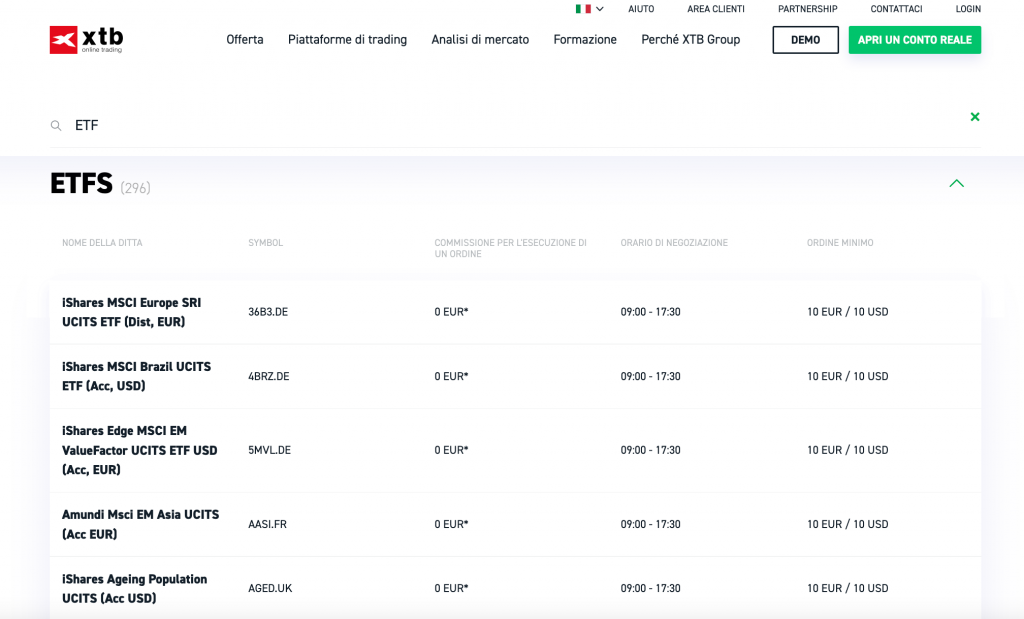The width and height of the screenshot is (1024, 619).
Task: Click the ETF search input field
Action: 516,125
